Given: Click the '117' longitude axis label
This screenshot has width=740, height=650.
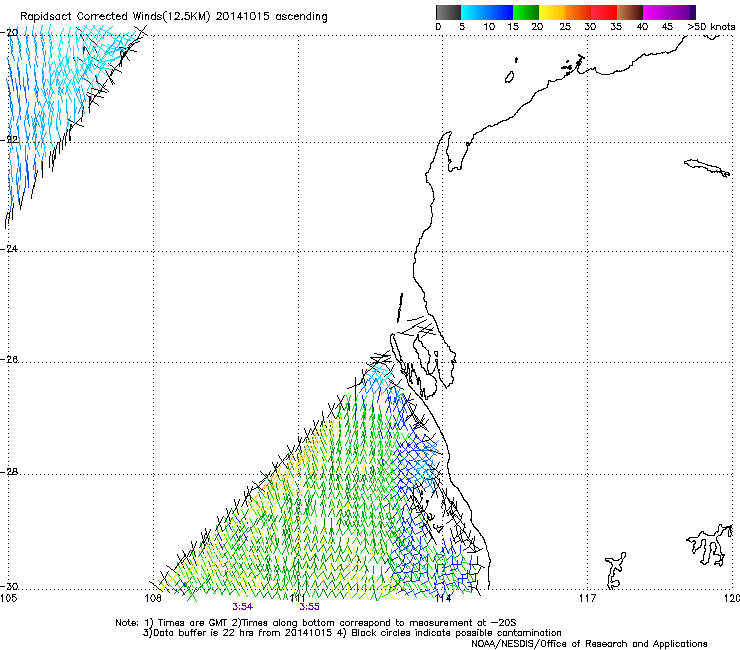Looking at the screenshot, I should pos(588,598).
